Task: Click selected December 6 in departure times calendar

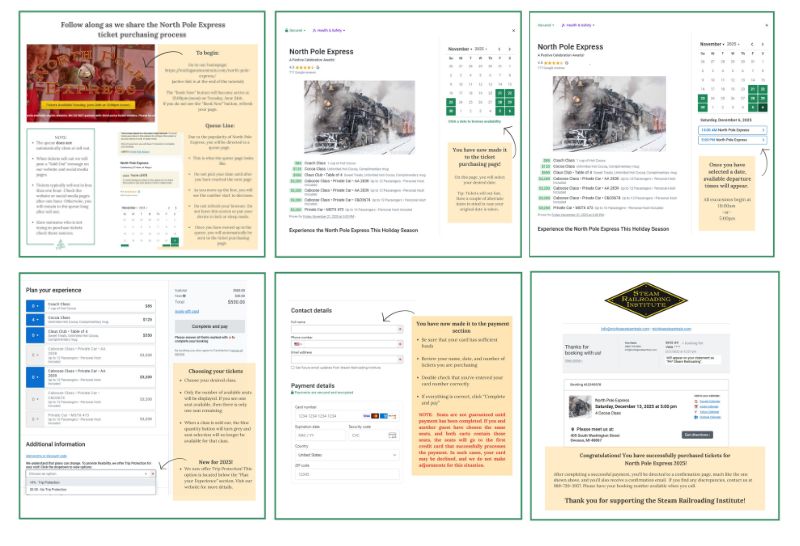Action: 763,107
